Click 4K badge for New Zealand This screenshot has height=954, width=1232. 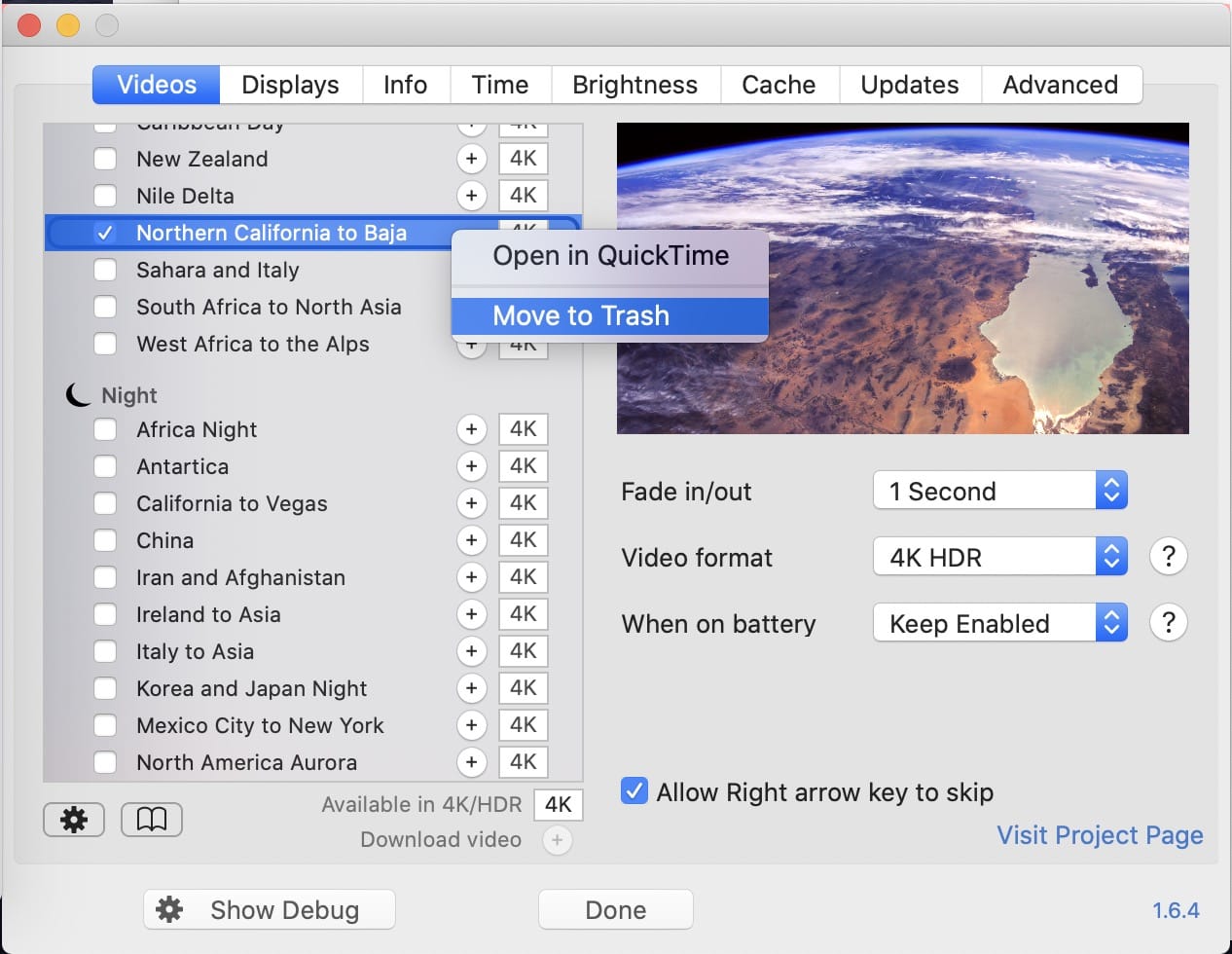click(524, 159)
